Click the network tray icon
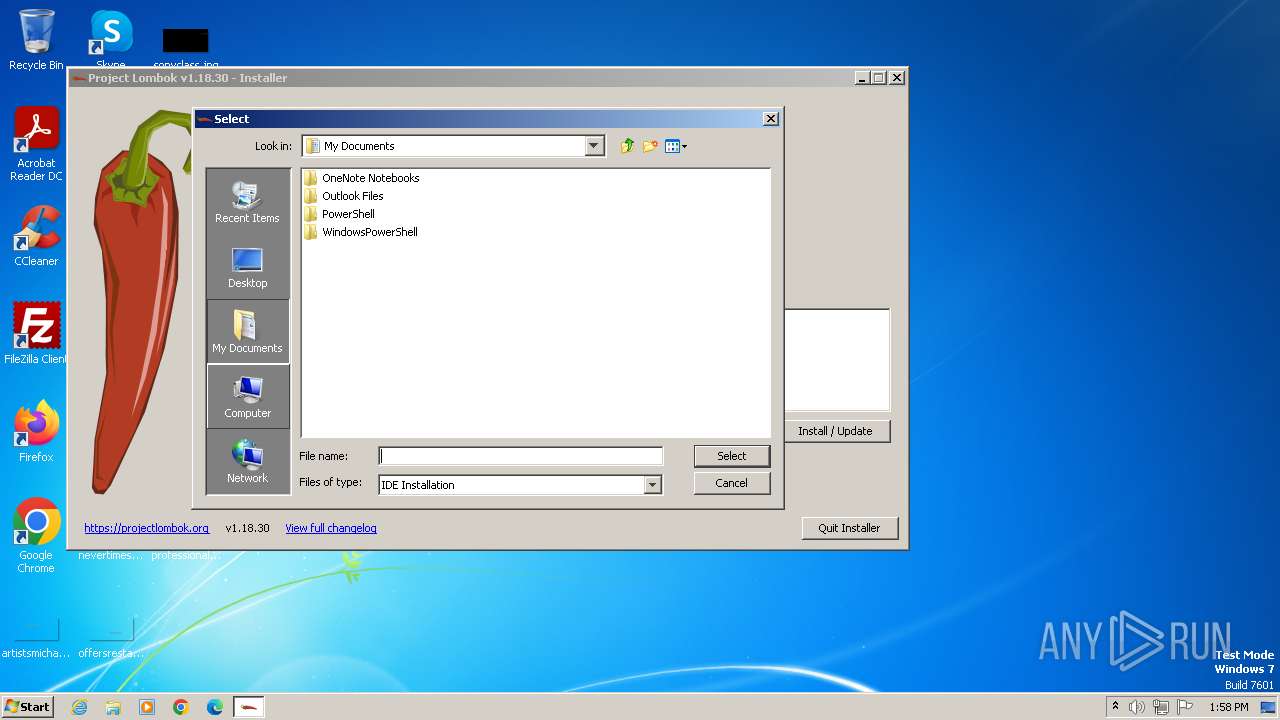 (1161, 707)
